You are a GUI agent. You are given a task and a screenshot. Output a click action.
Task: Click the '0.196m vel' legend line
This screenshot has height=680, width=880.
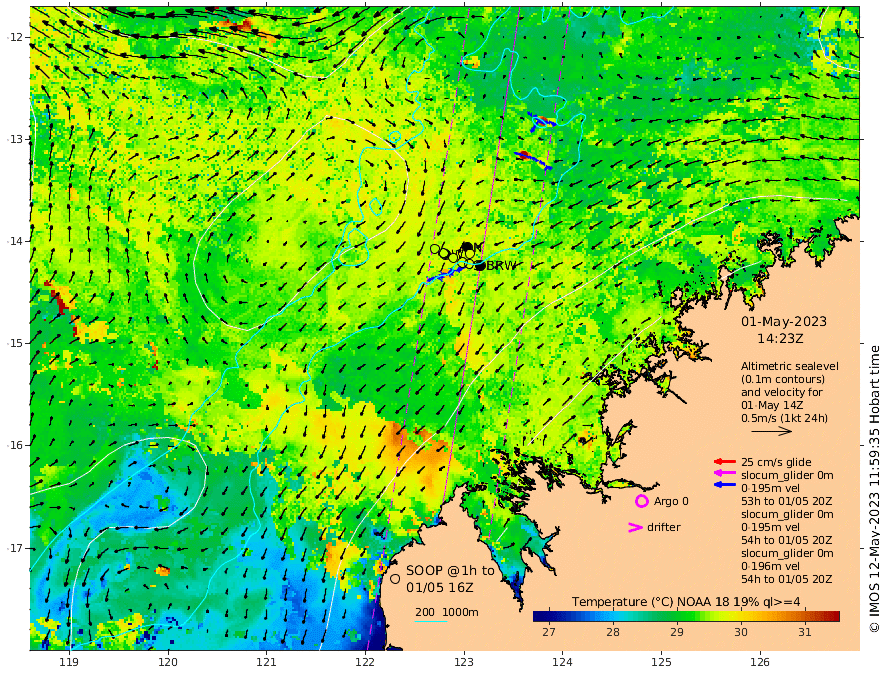[x=770, y=566]
